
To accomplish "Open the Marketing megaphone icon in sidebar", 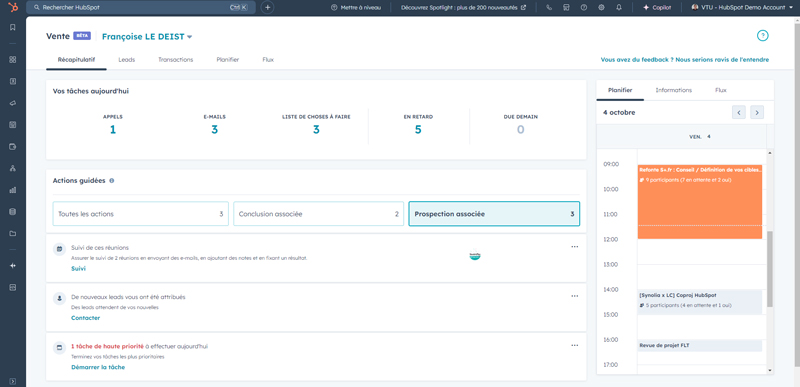I will click(x=13, y=103).
